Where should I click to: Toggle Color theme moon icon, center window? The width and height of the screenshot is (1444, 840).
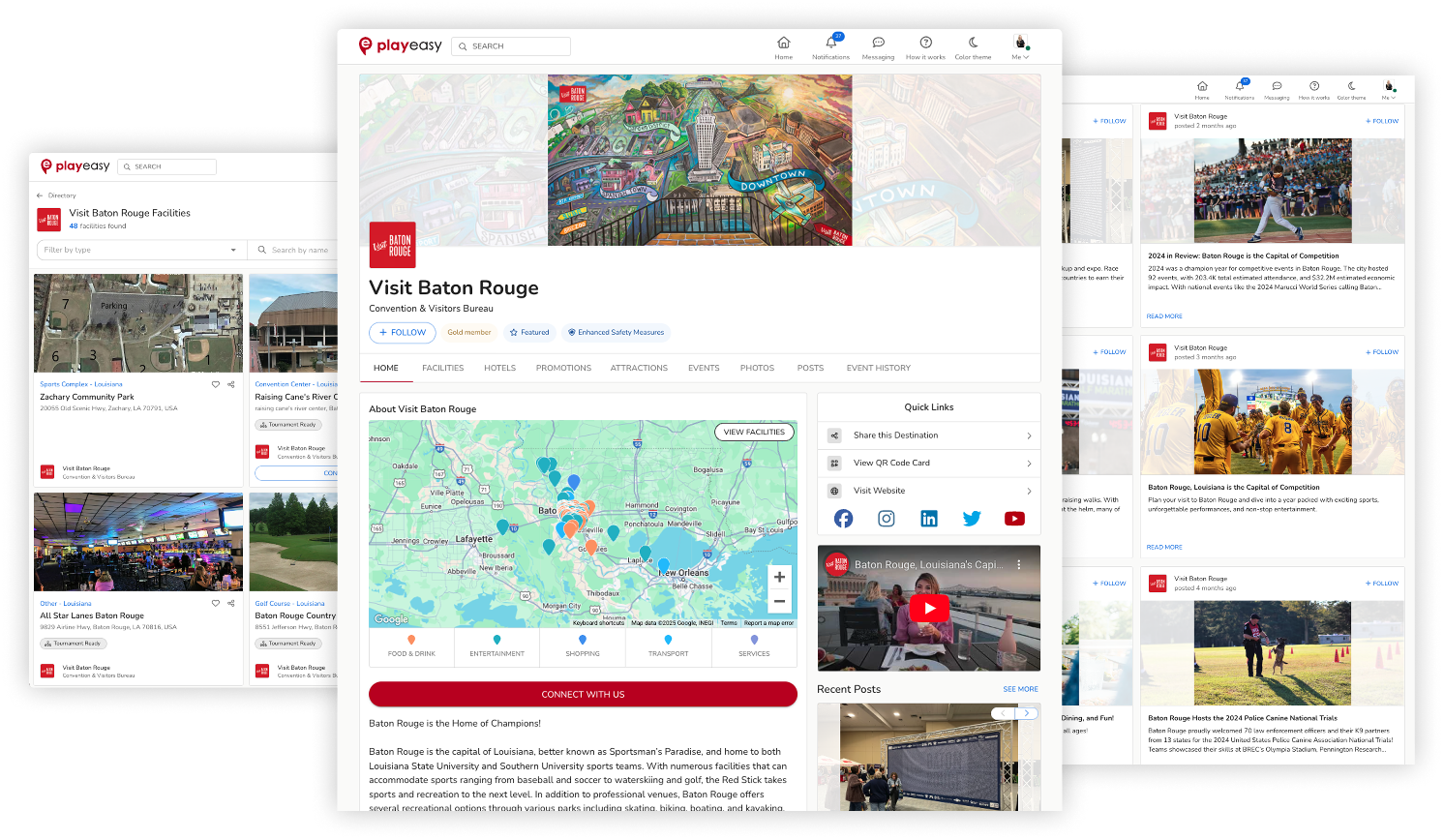973,47
